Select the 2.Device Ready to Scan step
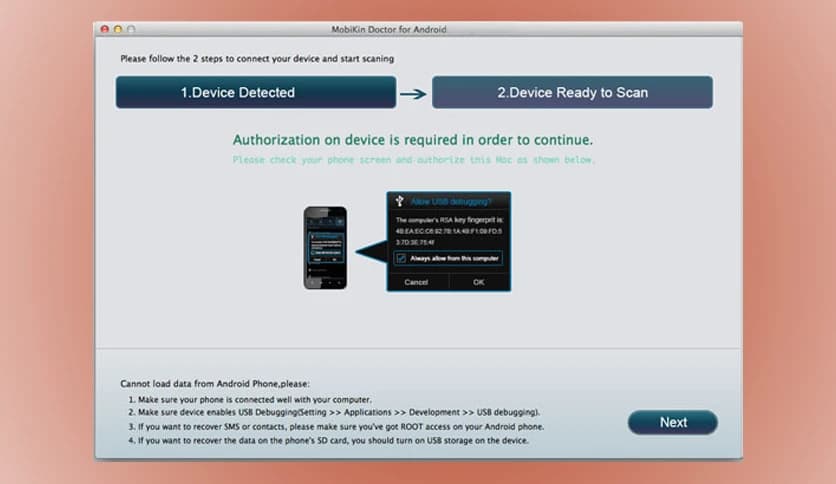 (572, 92)
